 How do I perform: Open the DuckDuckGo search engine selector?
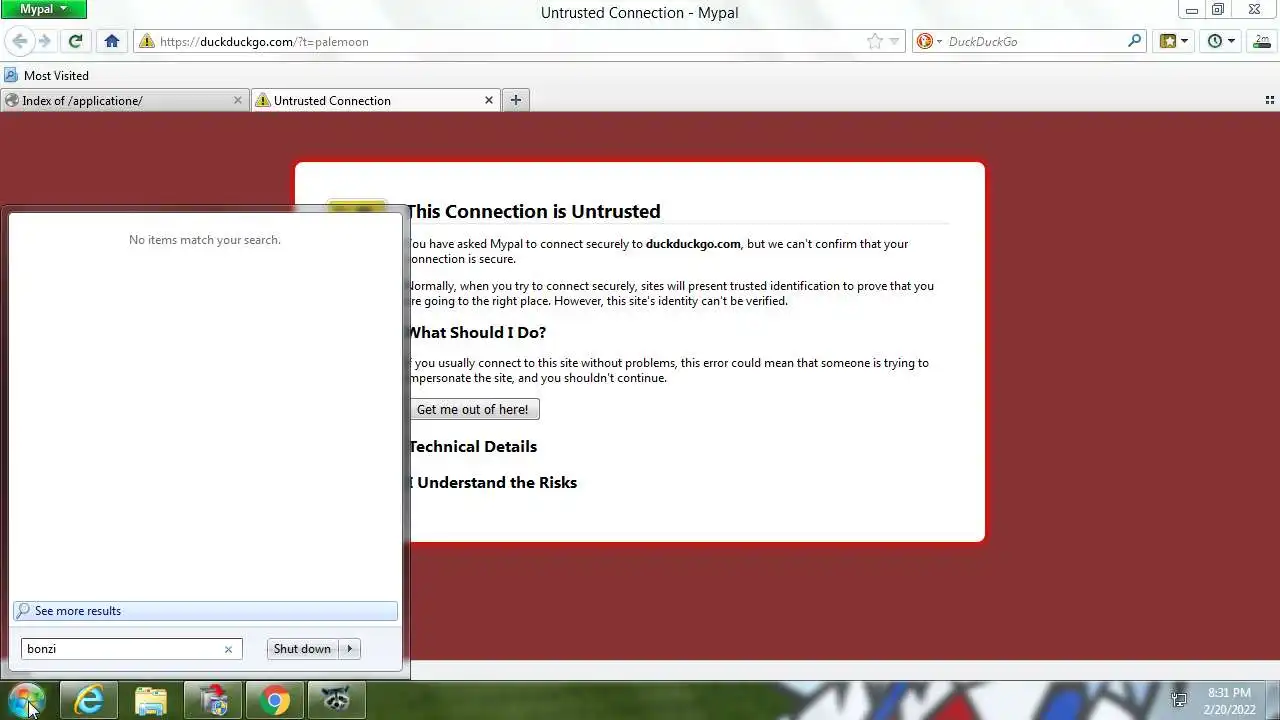(x=929, y=41)
